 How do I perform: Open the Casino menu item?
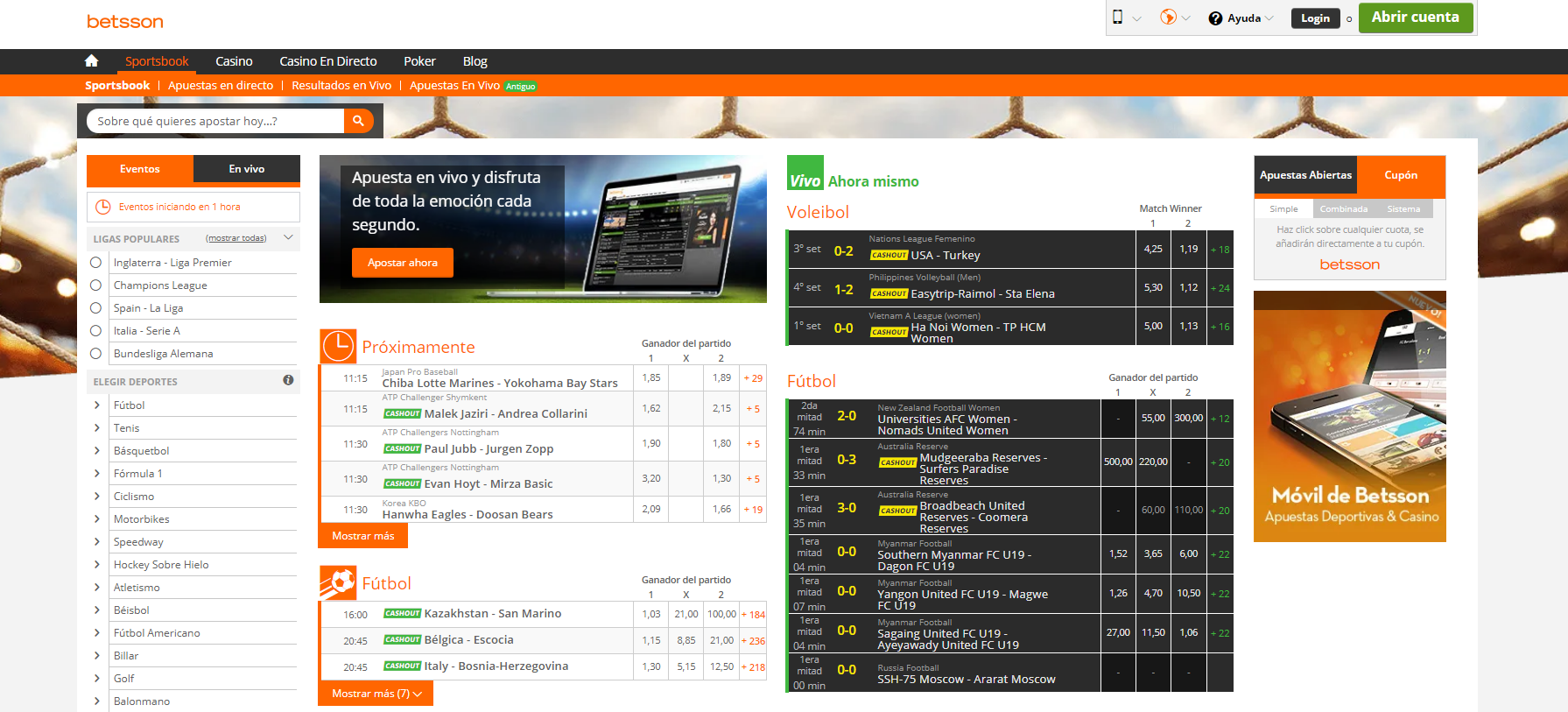(x=234, y=61)
